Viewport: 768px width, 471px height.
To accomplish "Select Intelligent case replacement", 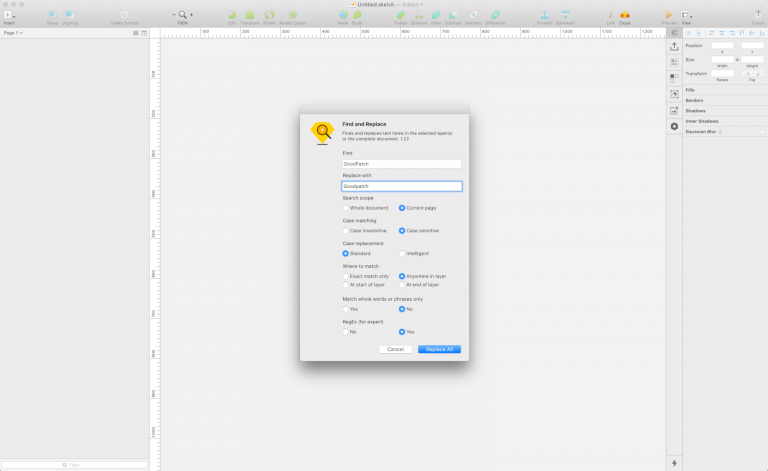I will (x=402, y=253).
